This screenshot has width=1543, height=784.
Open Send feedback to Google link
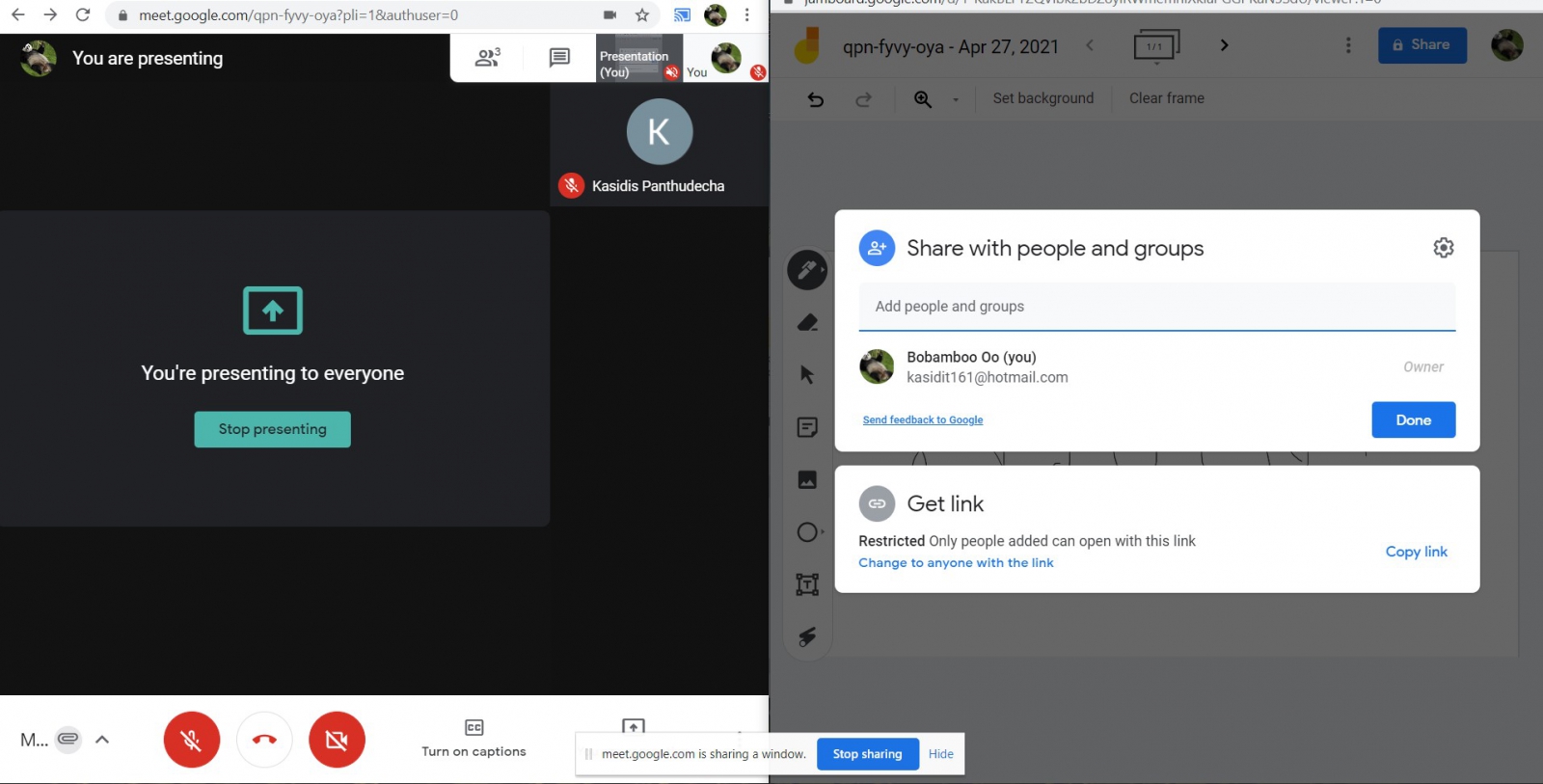(923, 420)
